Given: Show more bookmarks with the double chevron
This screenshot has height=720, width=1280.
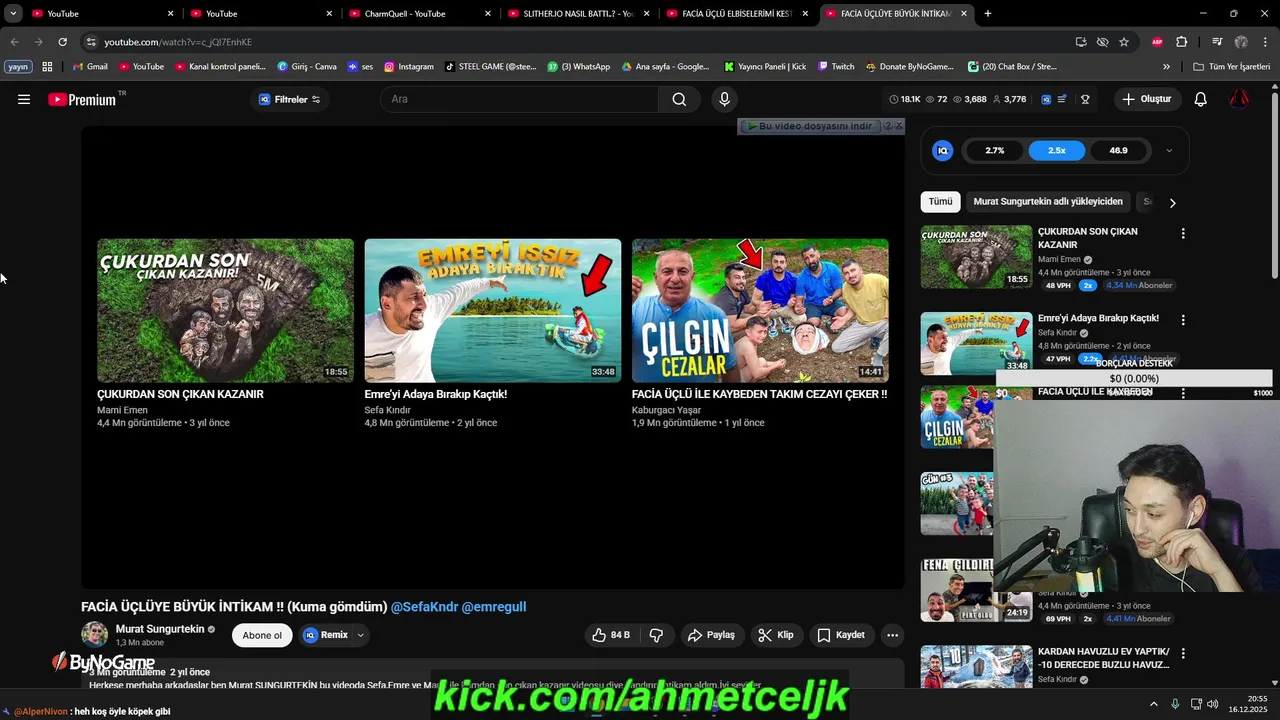Looking at the screenshot, I should click(x=1166, y=67).
